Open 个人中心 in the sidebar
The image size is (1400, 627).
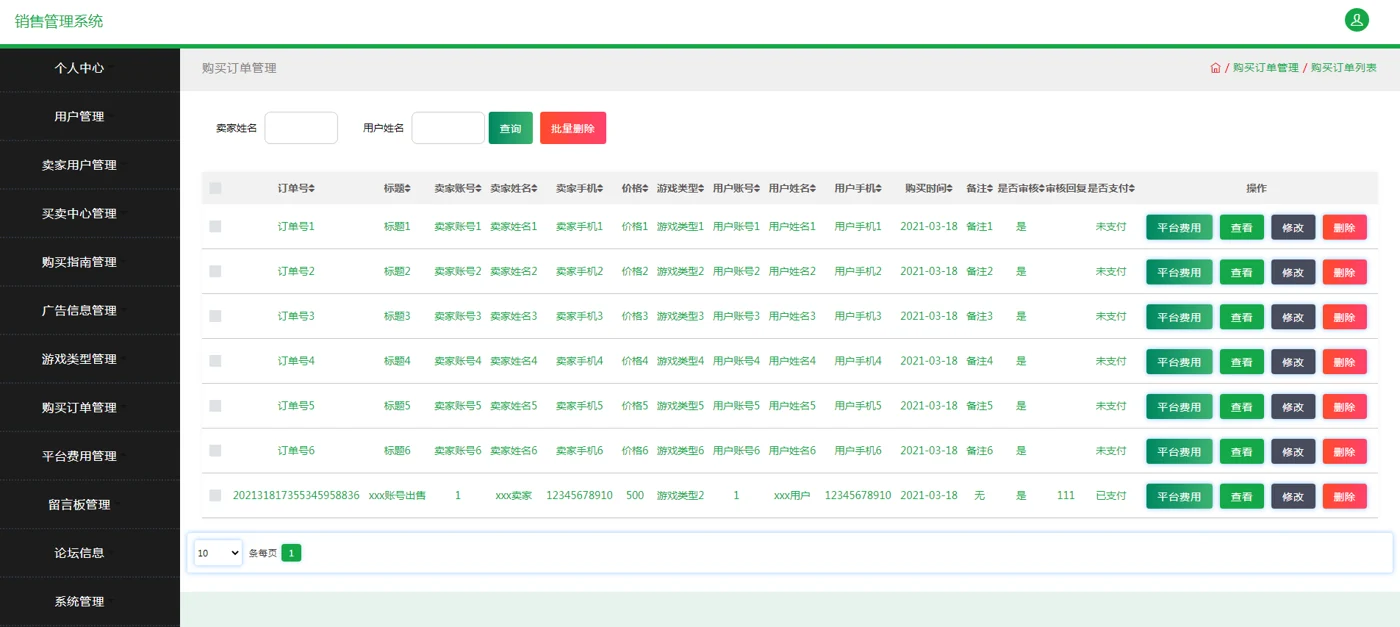pyautogui.click(x=79, y=68)
